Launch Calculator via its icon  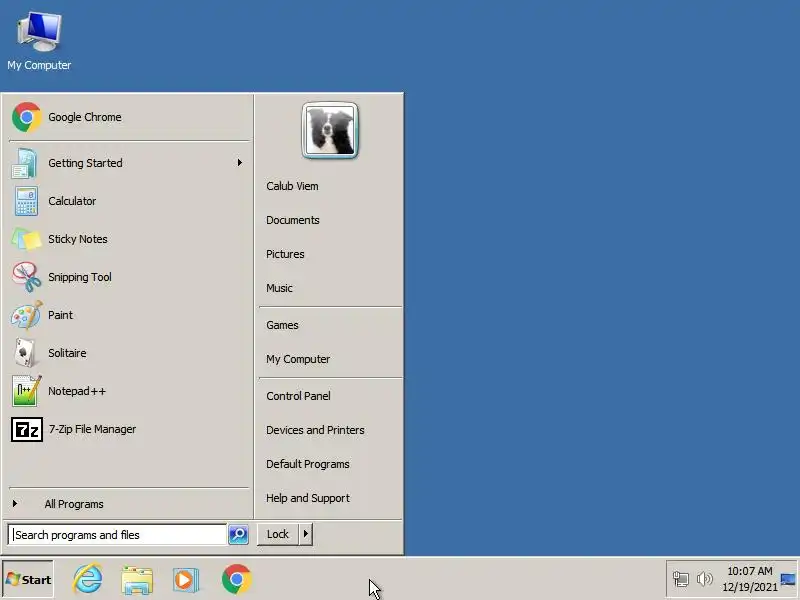(x=26, y=201)
